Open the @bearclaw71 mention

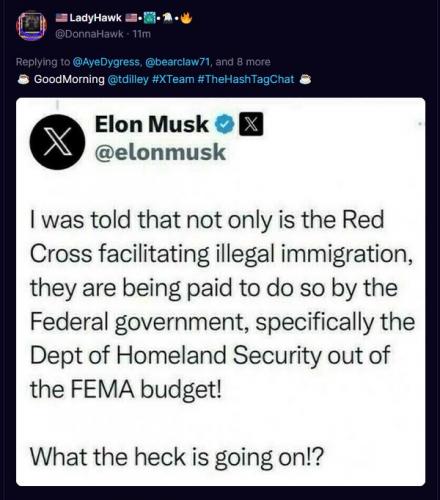178,62
